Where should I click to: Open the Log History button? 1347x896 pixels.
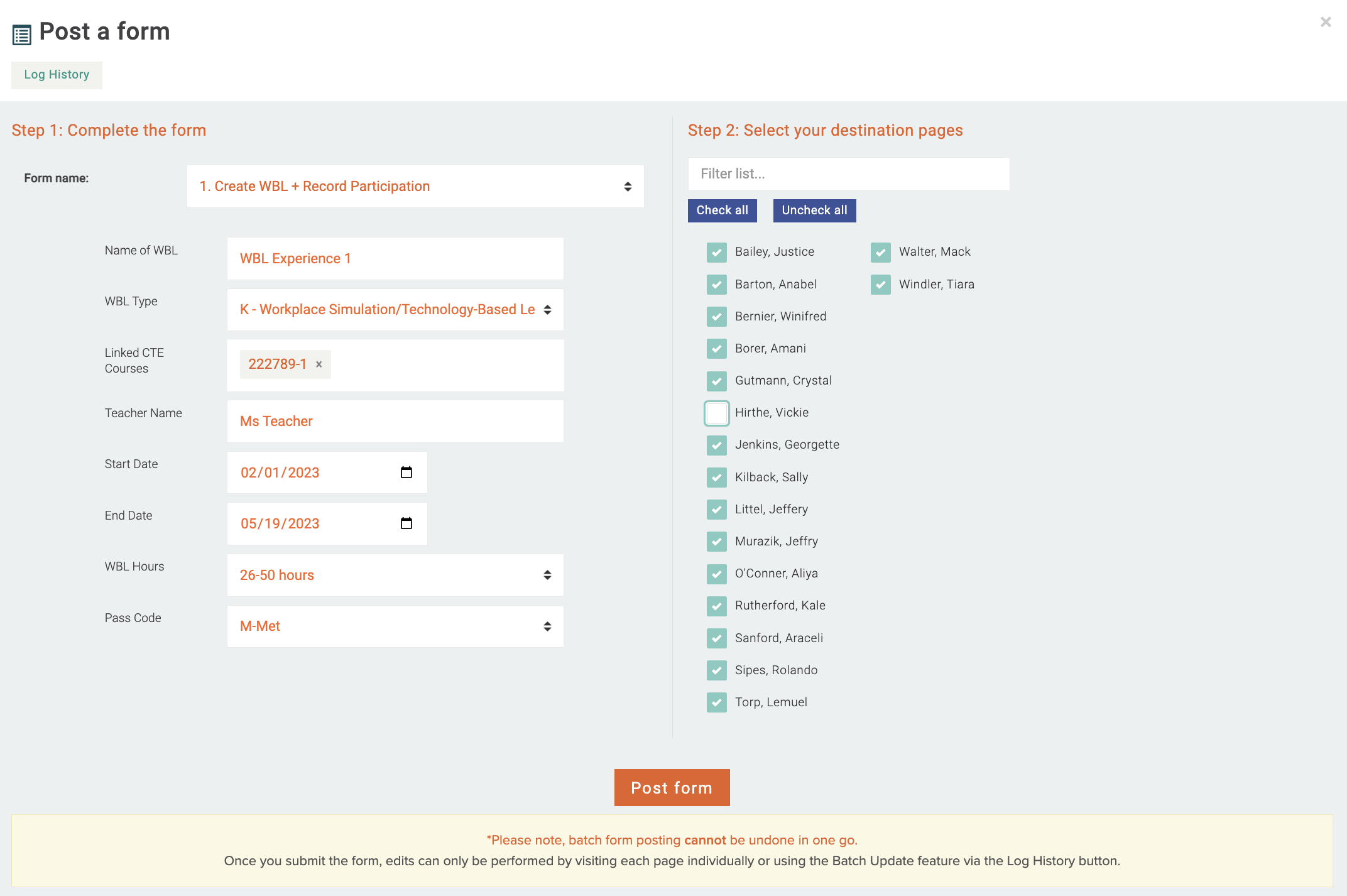point(57,75)
